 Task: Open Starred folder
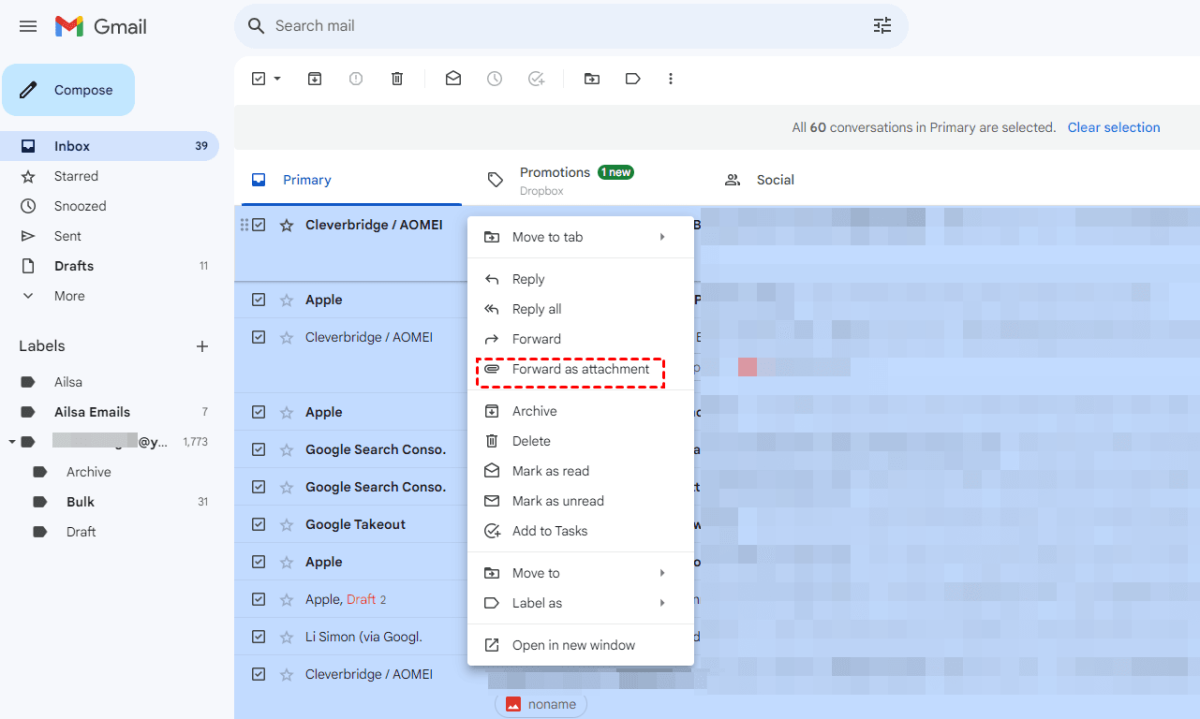pyautogui.click(x=110, y=176)
